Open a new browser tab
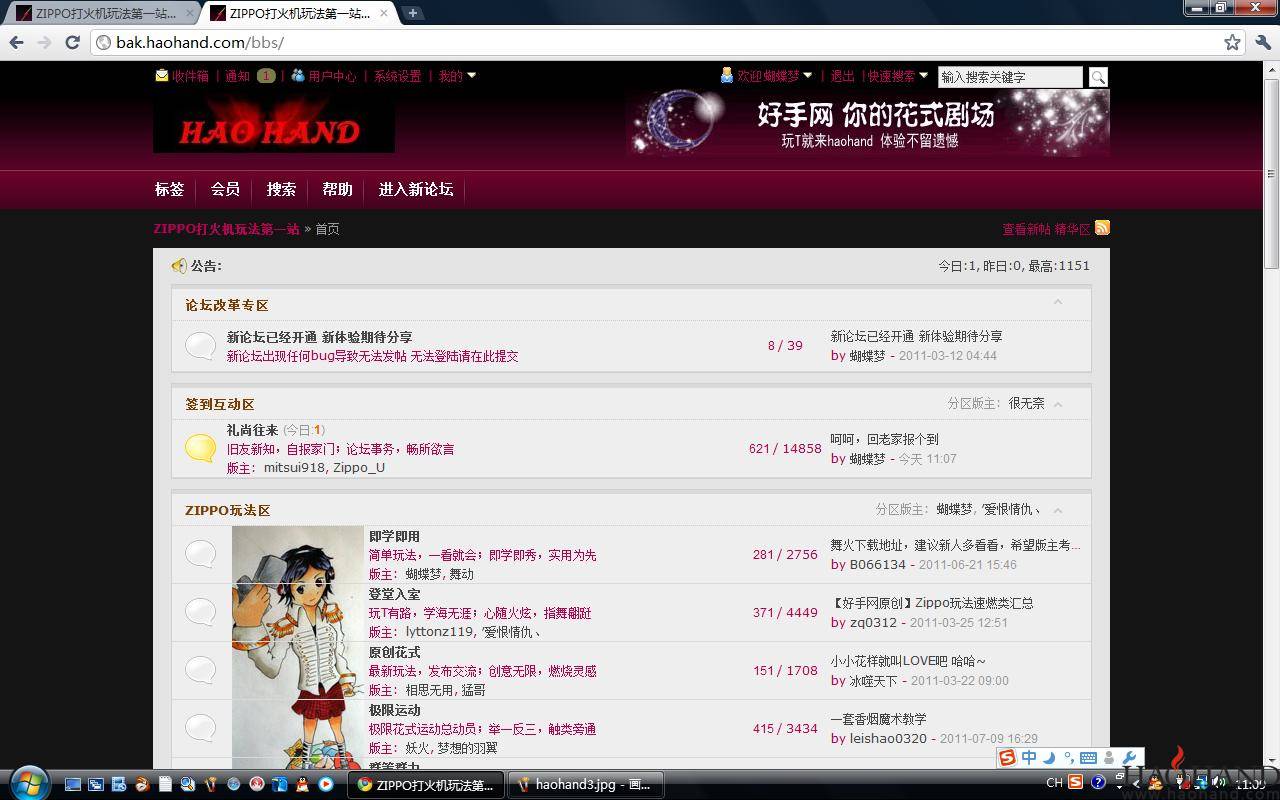The image size is (1280, 800). point(412,13)
